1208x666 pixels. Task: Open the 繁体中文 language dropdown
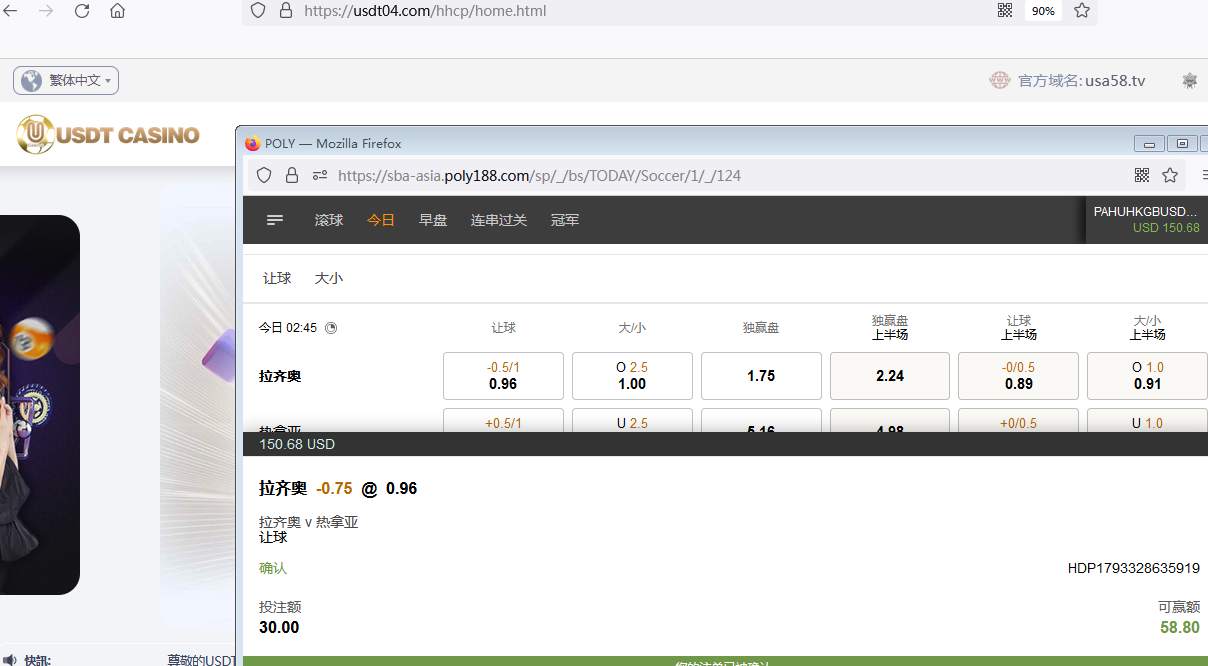coord(66,80)
